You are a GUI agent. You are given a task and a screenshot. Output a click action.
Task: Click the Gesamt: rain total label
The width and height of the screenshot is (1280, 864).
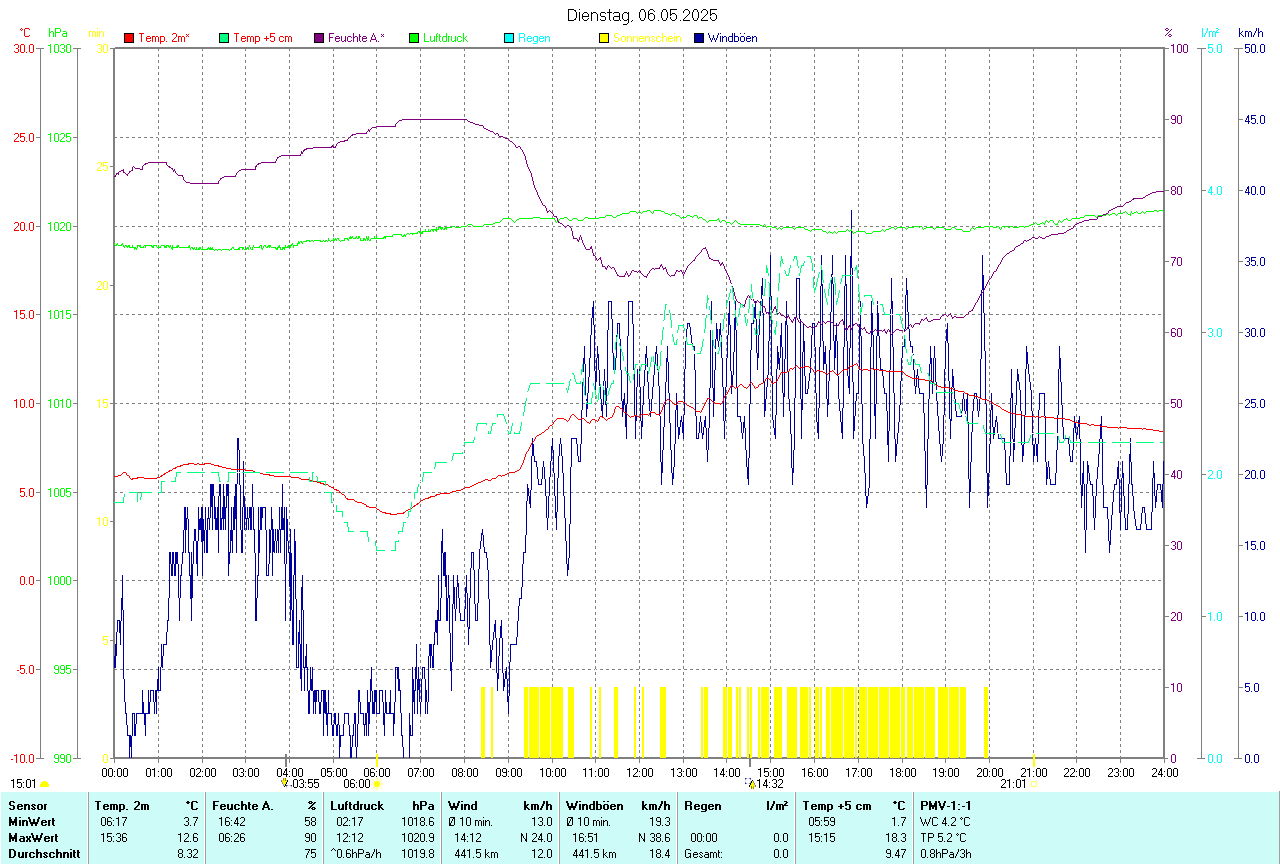click(704, 854)
